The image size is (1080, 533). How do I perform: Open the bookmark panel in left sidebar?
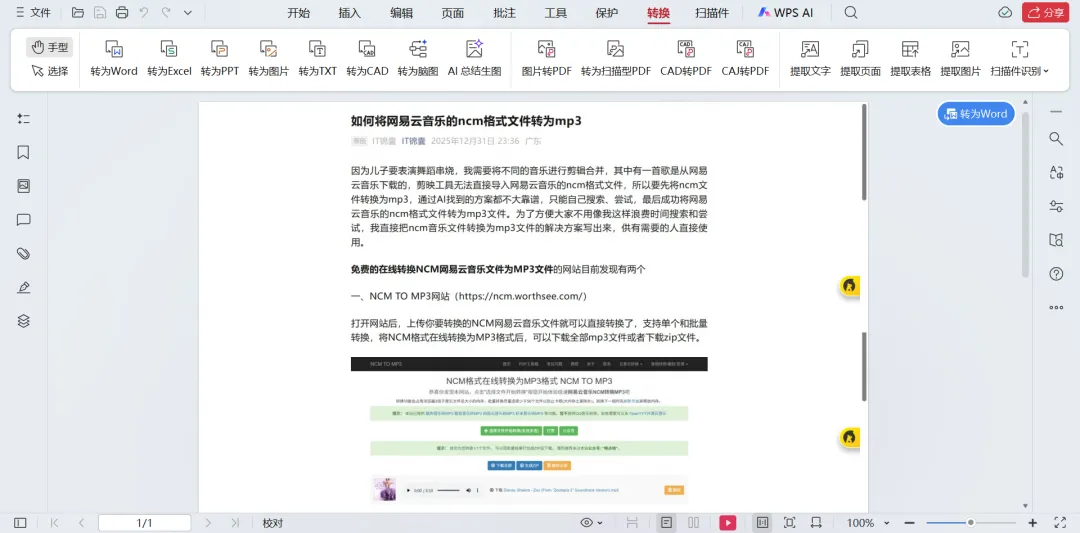[23, 152]
